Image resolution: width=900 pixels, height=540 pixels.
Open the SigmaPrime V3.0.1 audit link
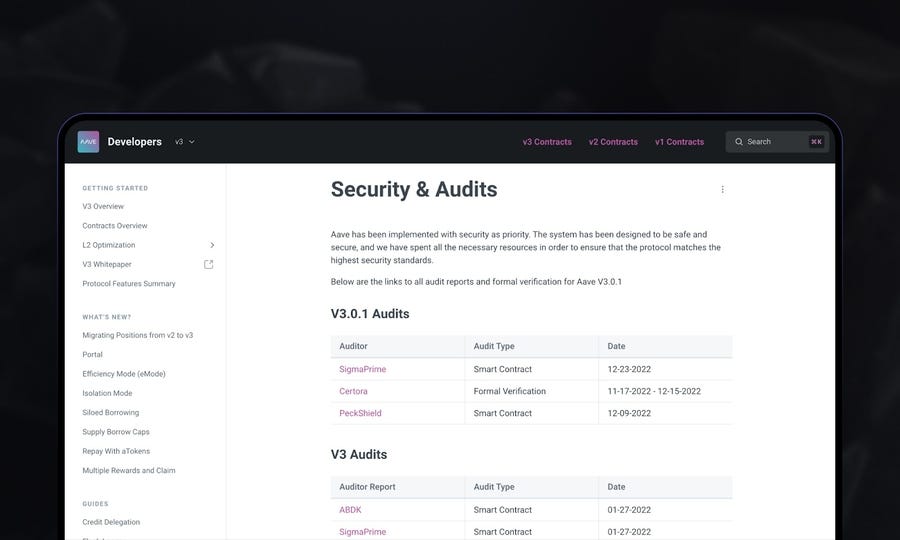[x=362, y=369]
